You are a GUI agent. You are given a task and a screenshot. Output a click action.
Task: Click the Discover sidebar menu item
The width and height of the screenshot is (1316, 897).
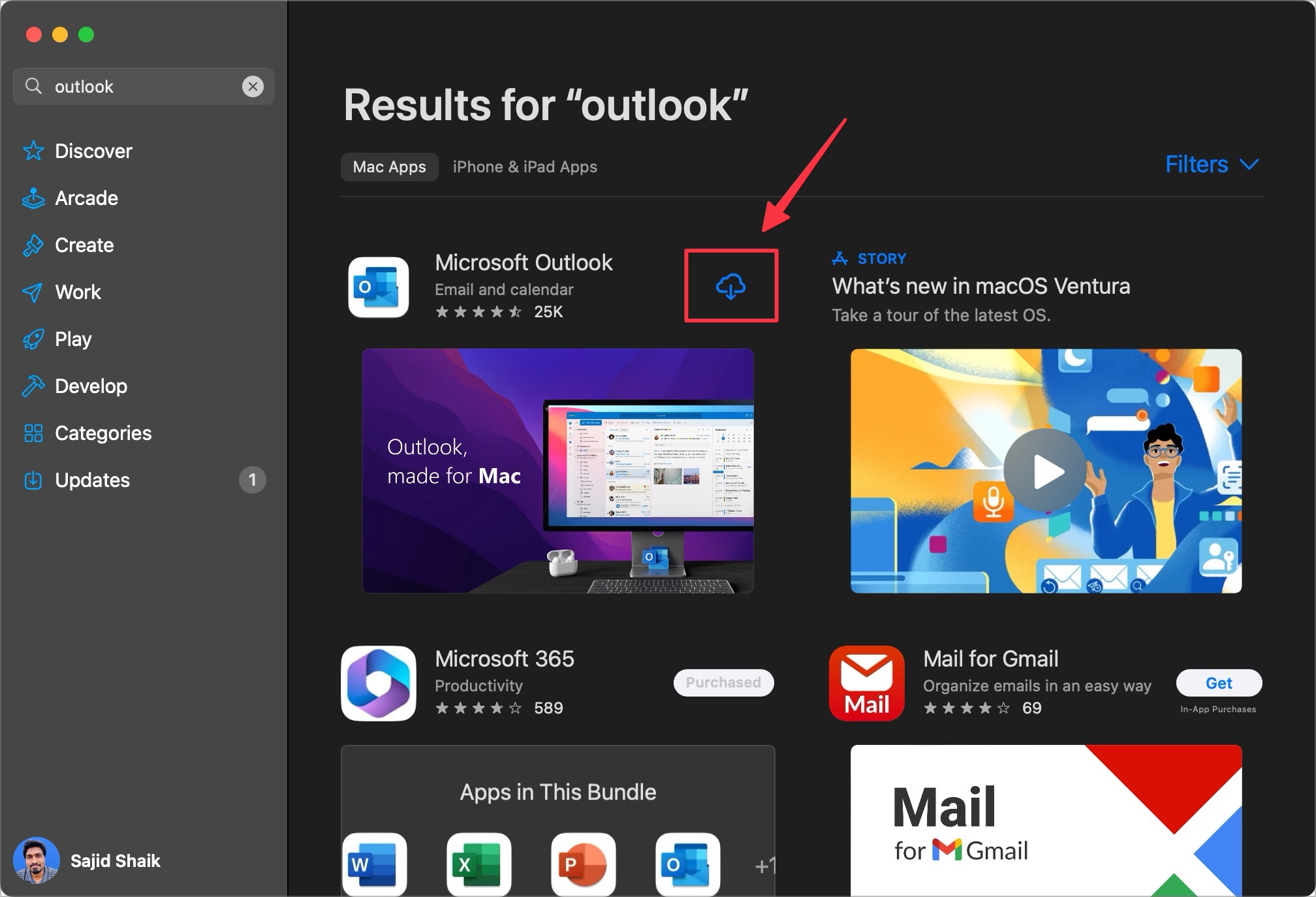(x=93, y=151)
